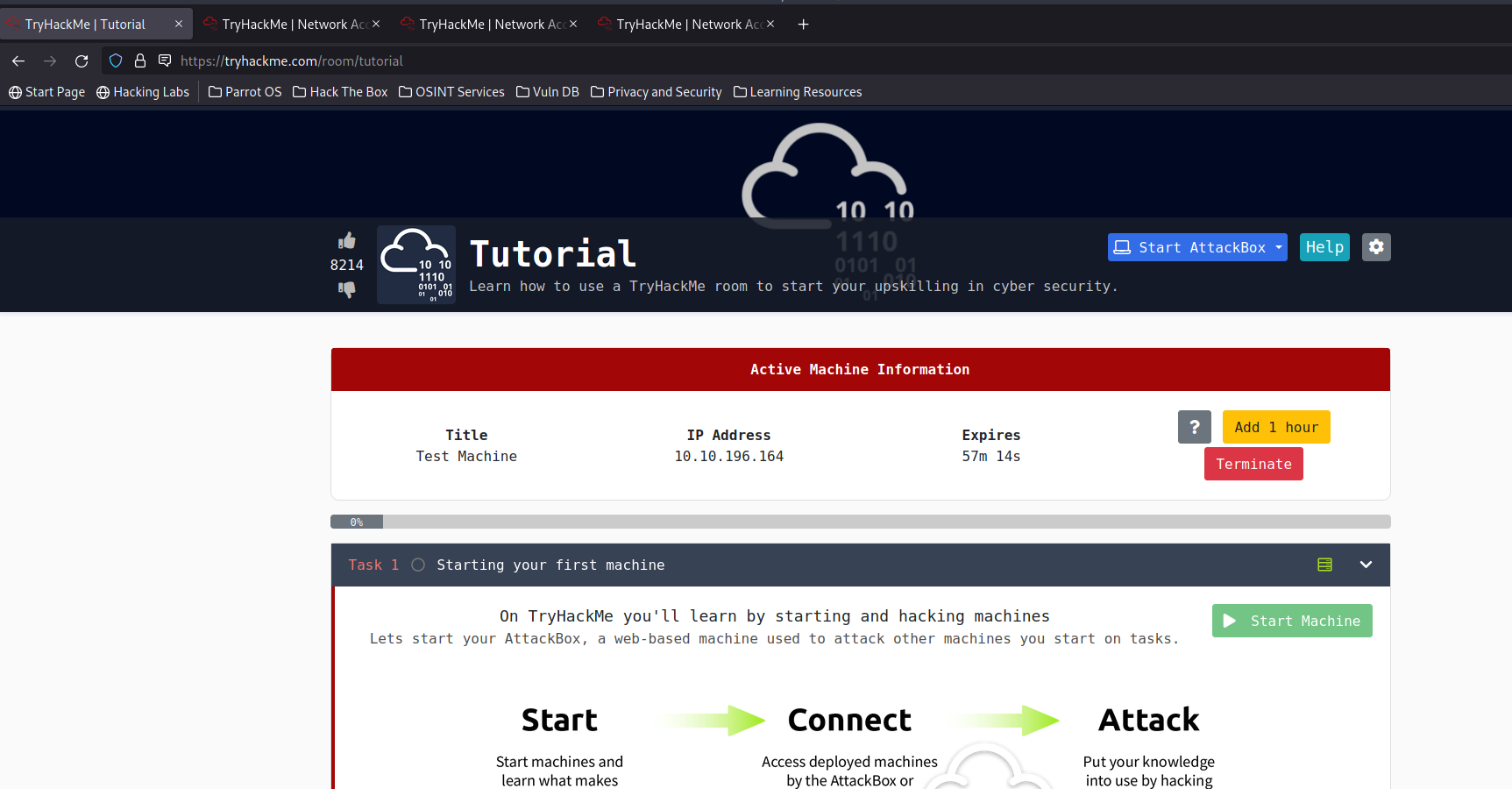
Task: Click the Task 1 notes list icon
Action: click(1324, 565)
